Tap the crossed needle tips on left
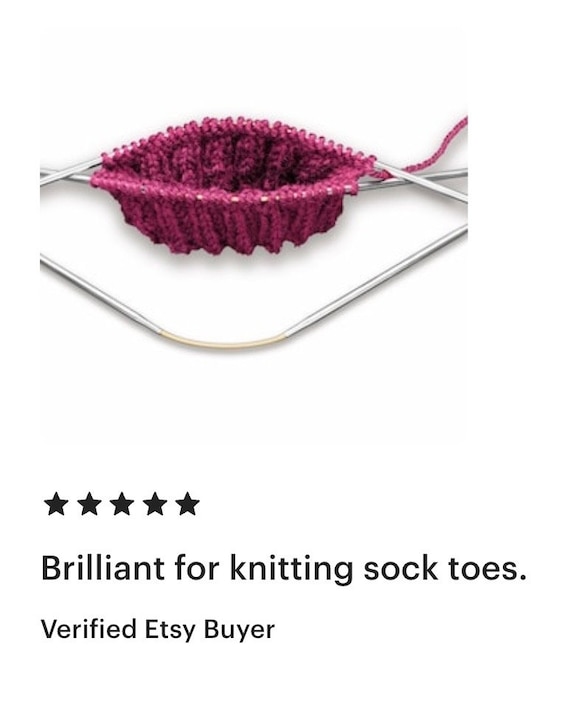Screen dimensions: 570x703 click(70, 172)
